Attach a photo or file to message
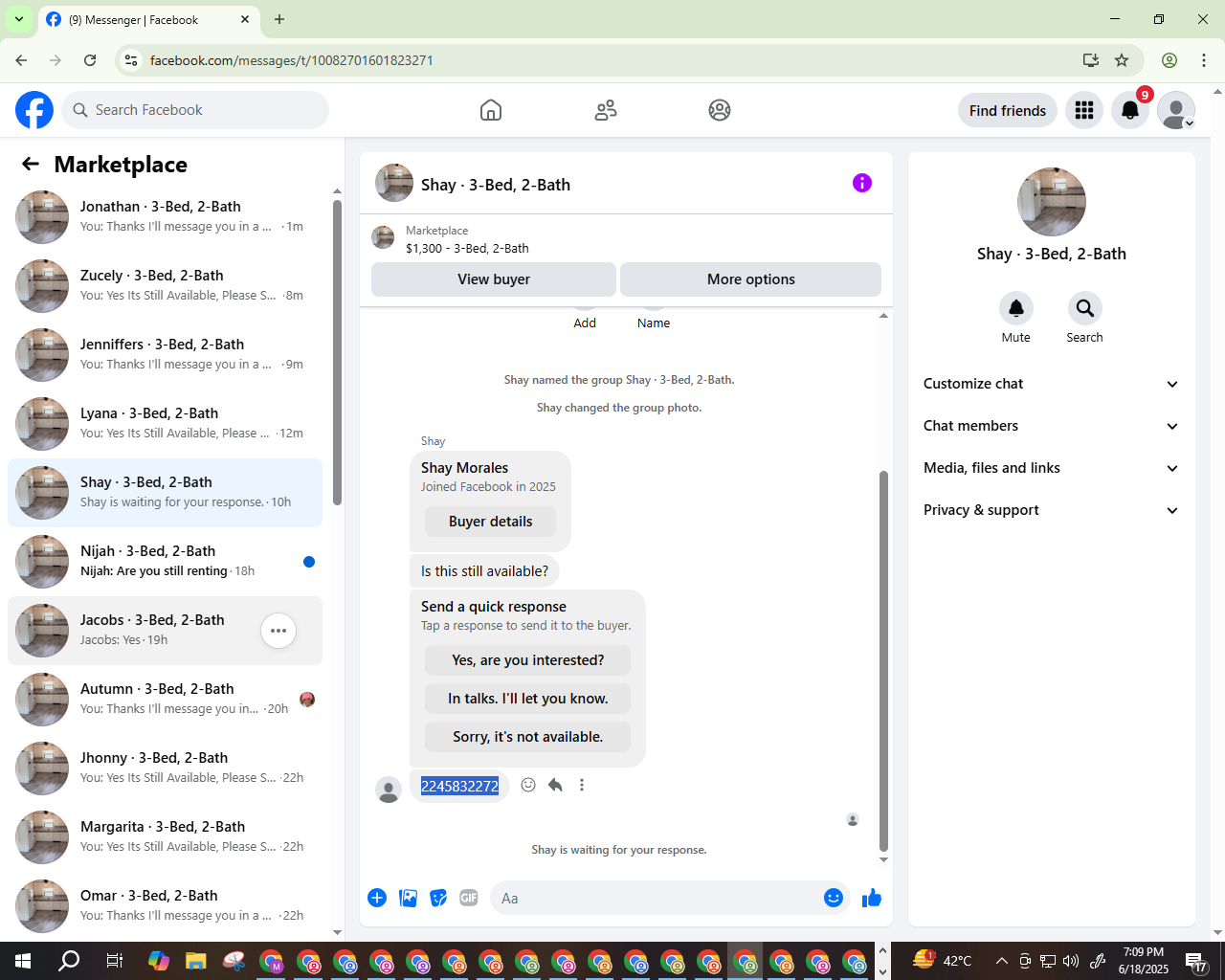Image resolution: width=1225 pixels, height=980 pixels. tap(408, 898)
